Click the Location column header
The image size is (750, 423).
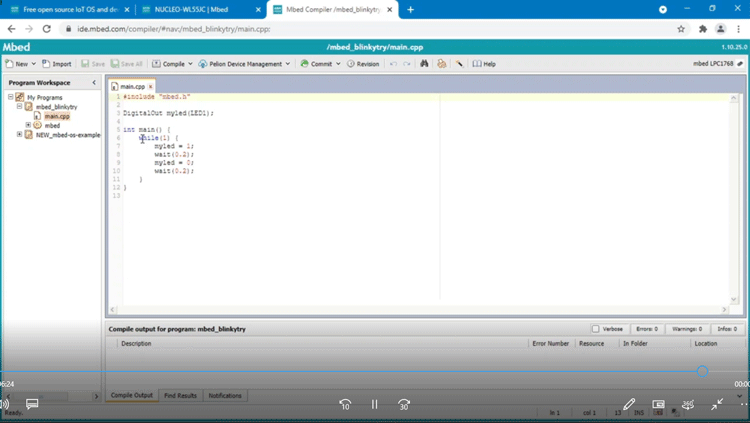pos(706,344)
